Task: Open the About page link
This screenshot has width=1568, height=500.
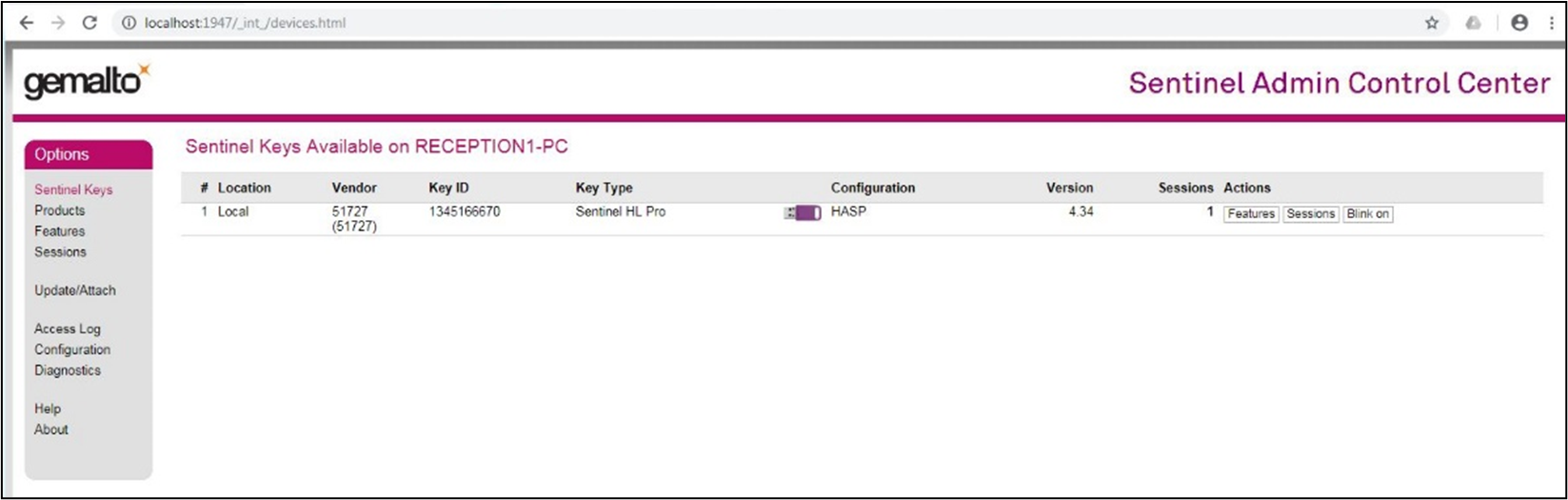Action: click(x=51, y=430)
